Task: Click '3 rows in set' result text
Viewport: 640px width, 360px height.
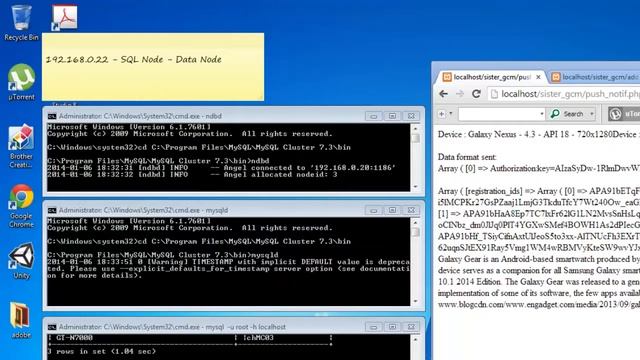Action: pyautogui.click(x=102, y=351)
